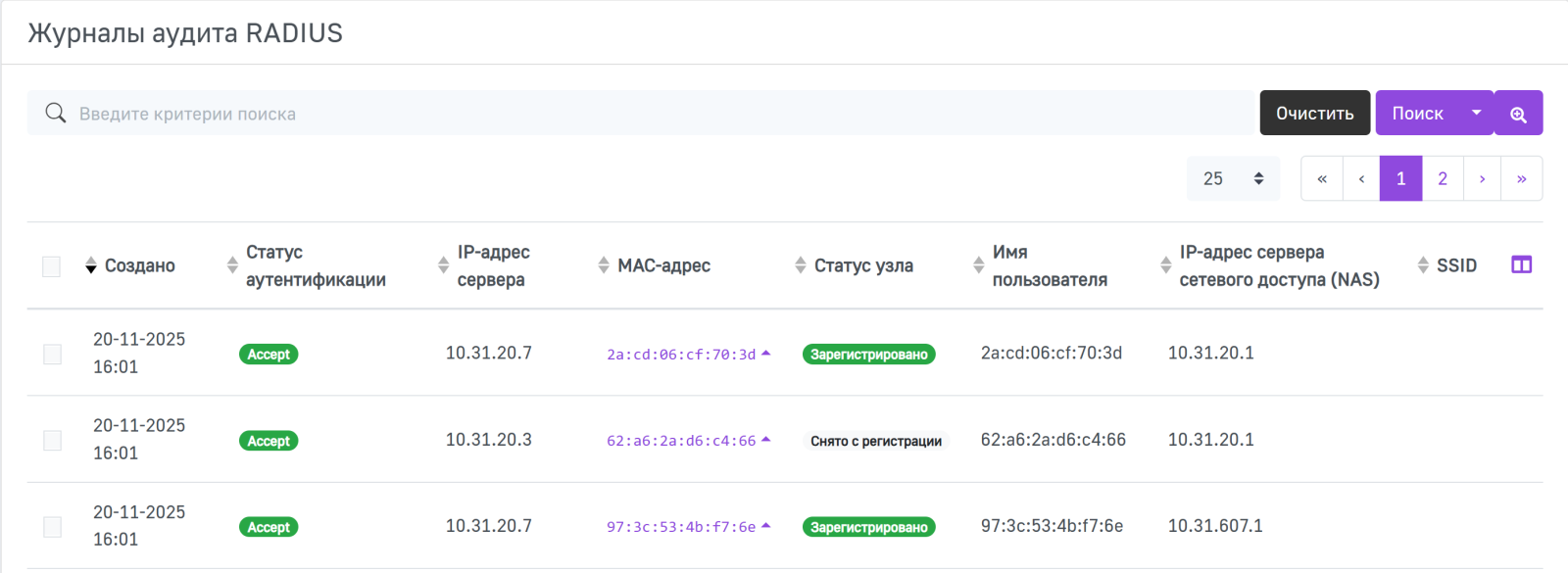The height and width of the screenshot is (573, 1568).
Task: Go to the last page
Action: (x=1521, y=178)
